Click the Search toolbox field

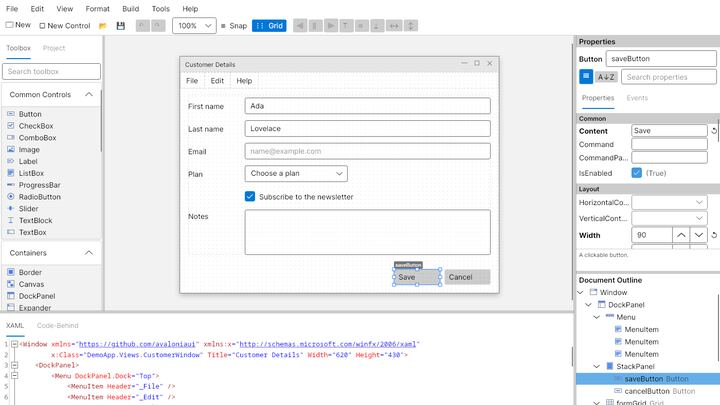pos(51,72)
